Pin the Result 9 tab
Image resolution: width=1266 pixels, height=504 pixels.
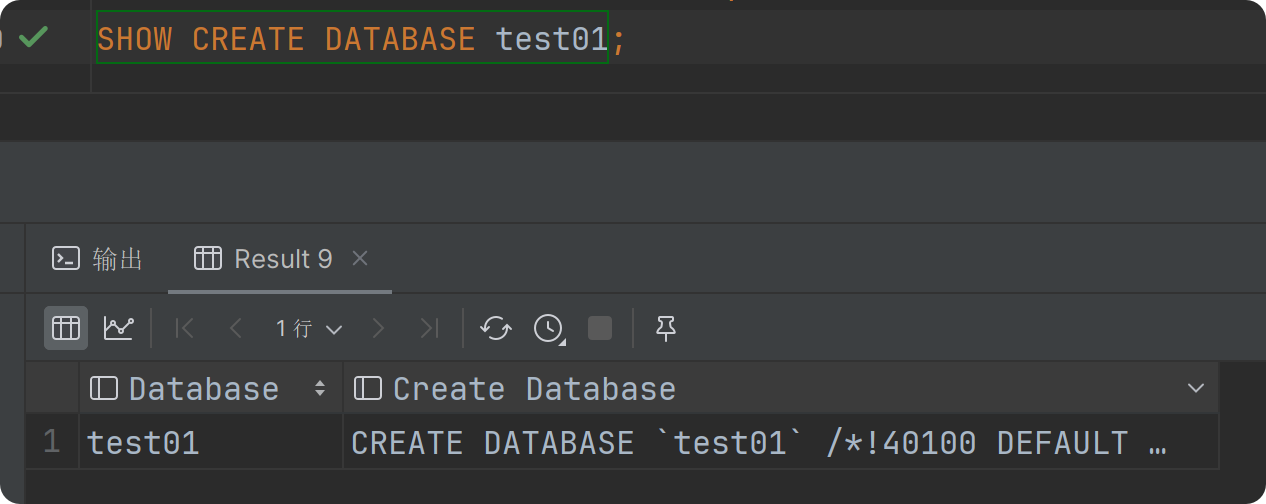(666, 328)
